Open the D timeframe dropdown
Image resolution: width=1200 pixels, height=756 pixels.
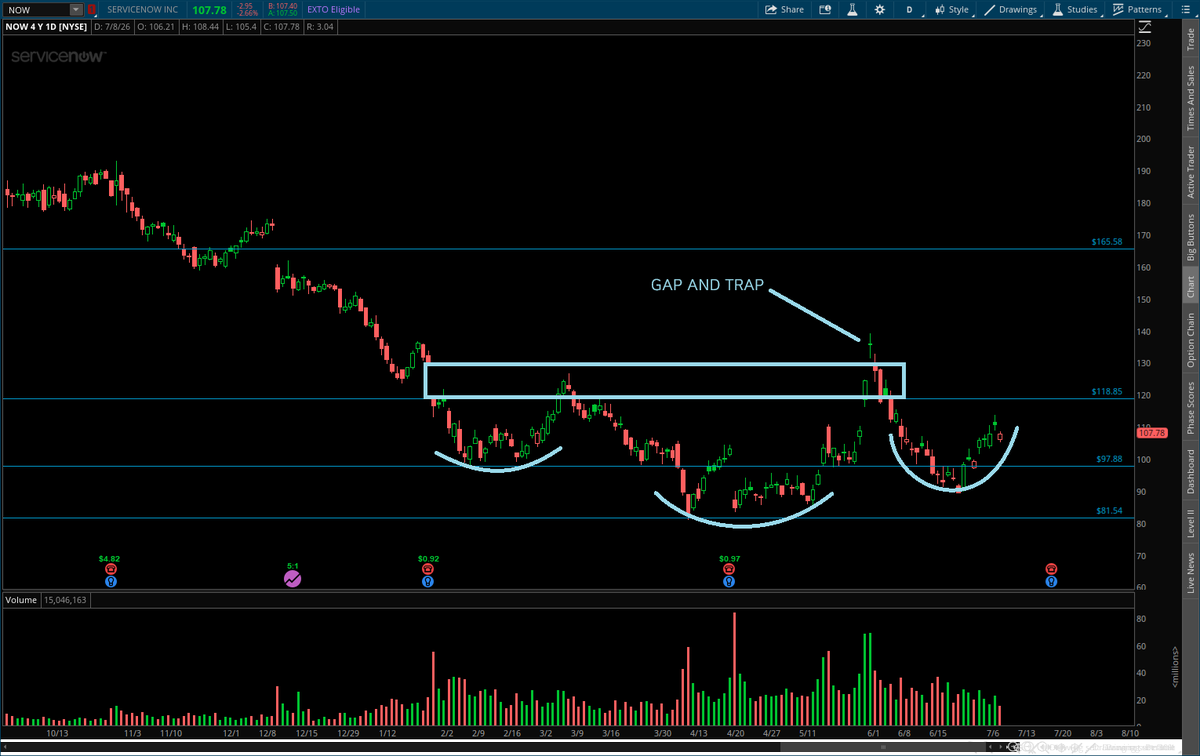910,9
